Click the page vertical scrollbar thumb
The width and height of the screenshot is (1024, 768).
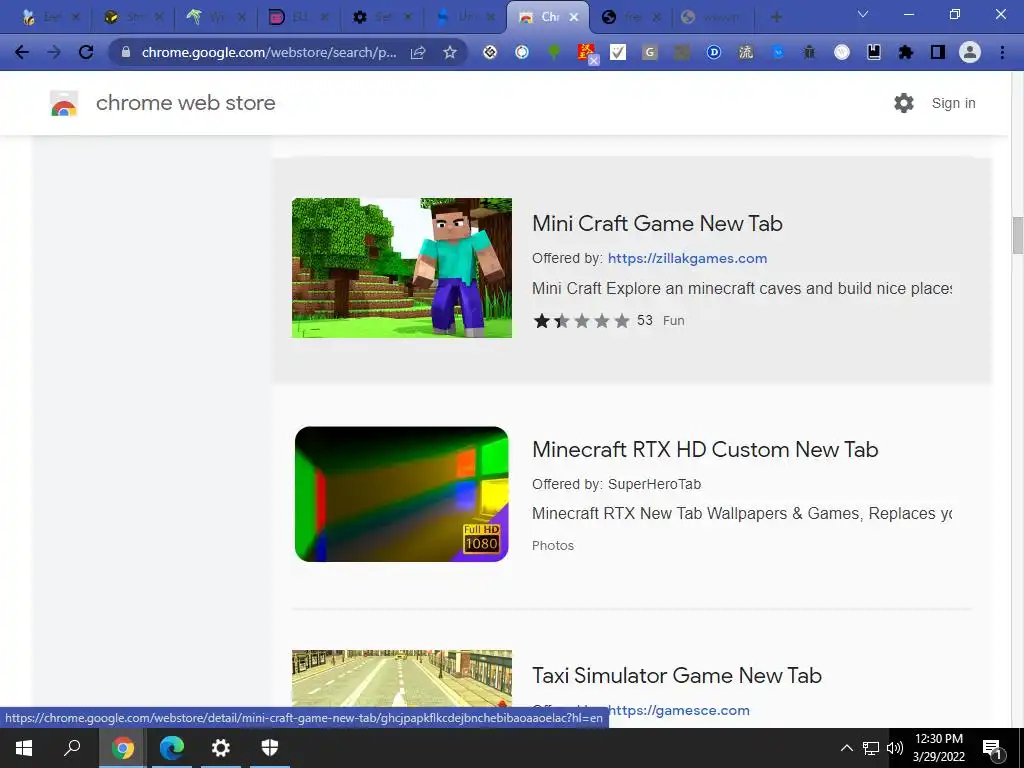(1017, 235)
